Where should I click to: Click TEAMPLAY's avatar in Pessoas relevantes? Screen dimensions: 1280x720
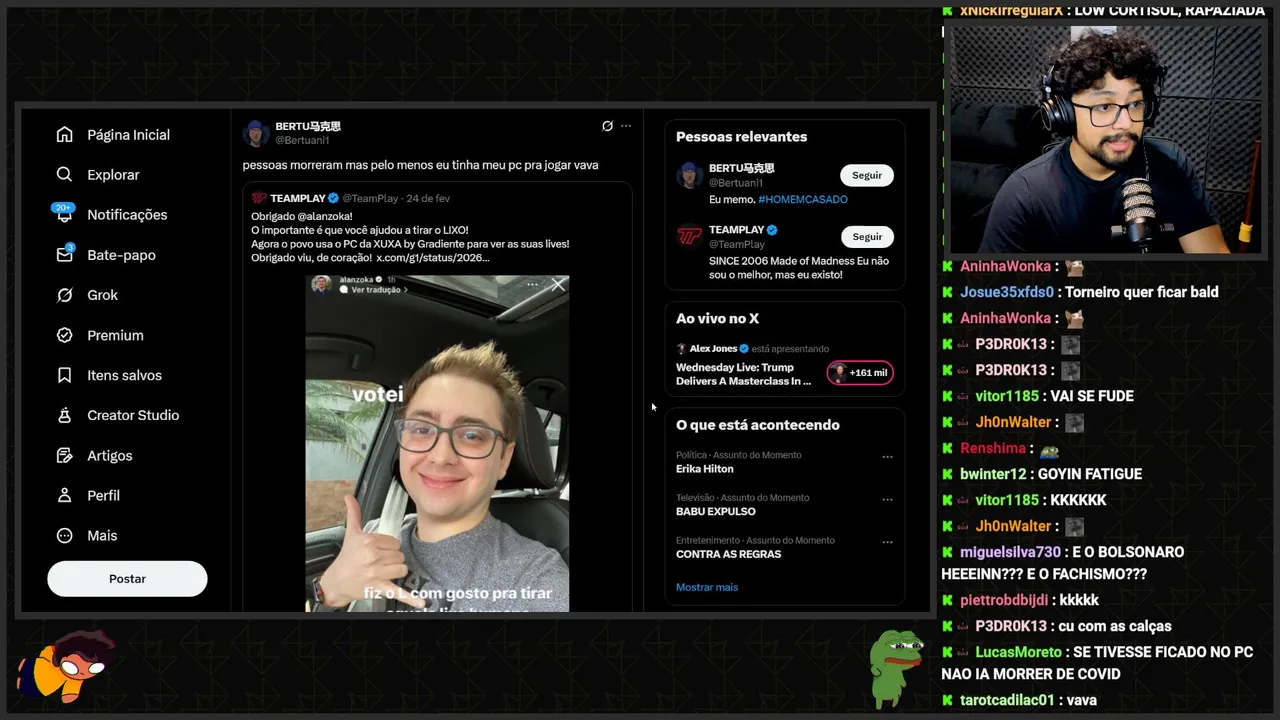[x=690, y=237]
